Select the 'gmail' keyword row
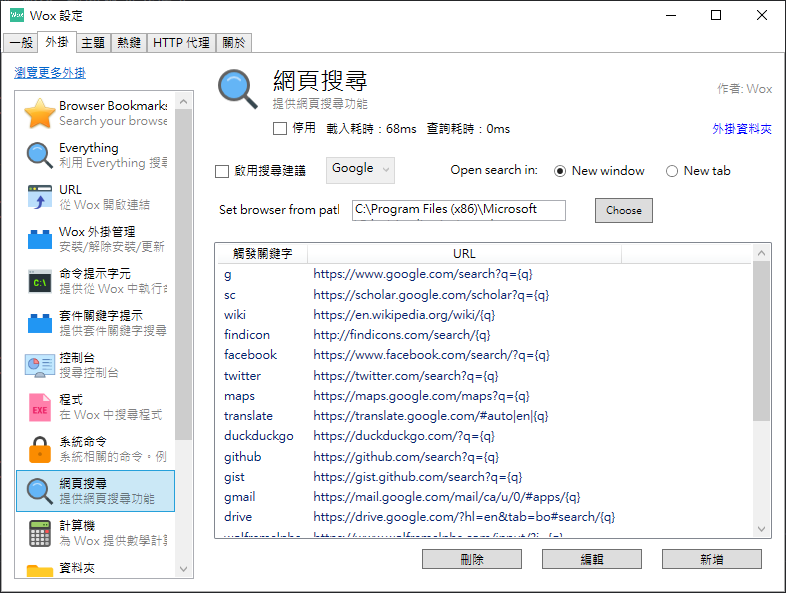This screenshot has height=593, width=786. point(484,497)
